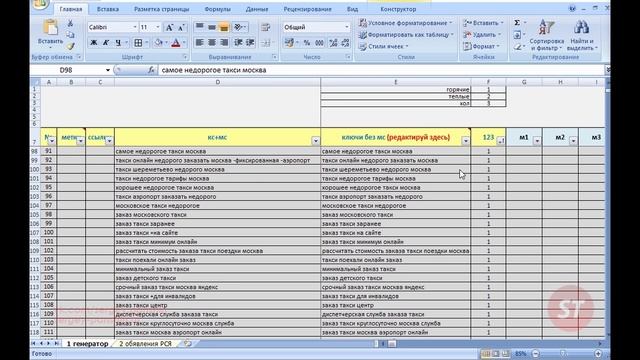Apply percent style format
This screenshot has height=360, width=640.
coord(307,42)
